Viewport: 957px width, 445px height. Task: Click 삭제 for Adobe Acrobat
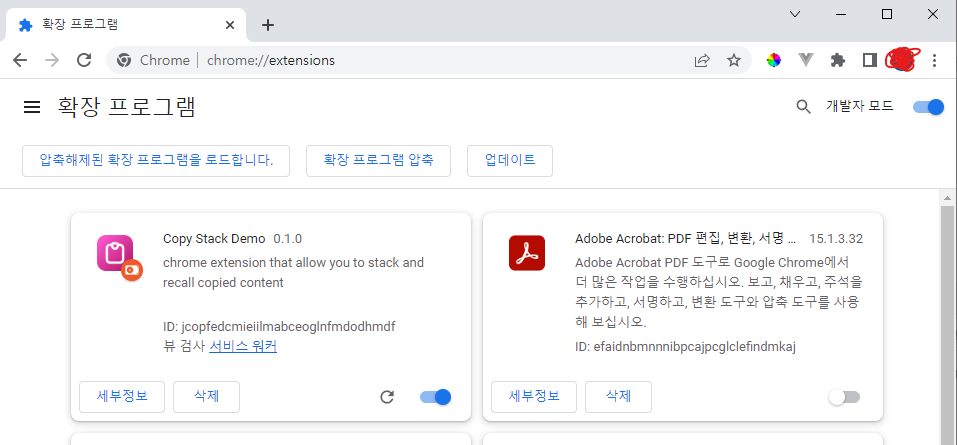coord(618,397)
